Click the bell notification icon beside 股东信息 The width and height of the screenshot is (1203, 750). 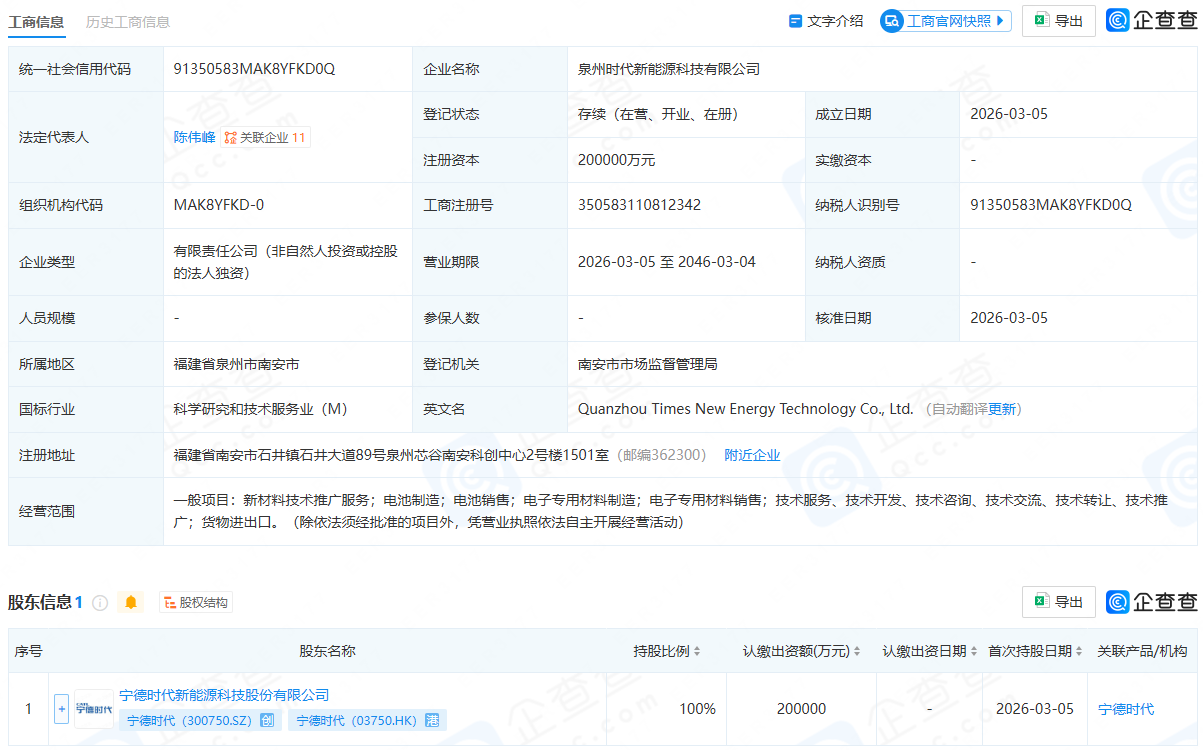(131, 602)
